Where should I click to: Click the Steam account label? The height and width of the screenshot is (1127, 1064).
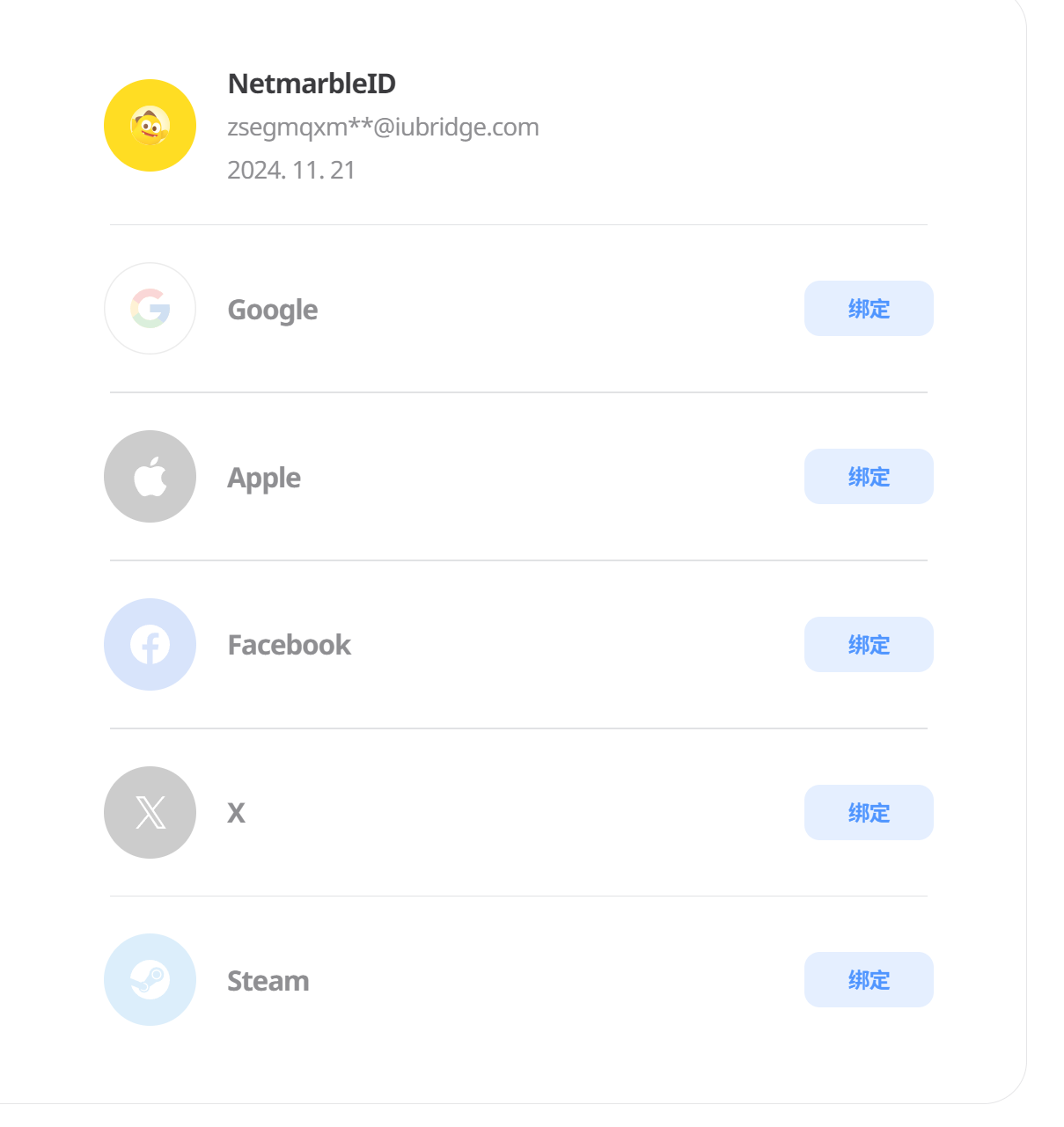268,981
